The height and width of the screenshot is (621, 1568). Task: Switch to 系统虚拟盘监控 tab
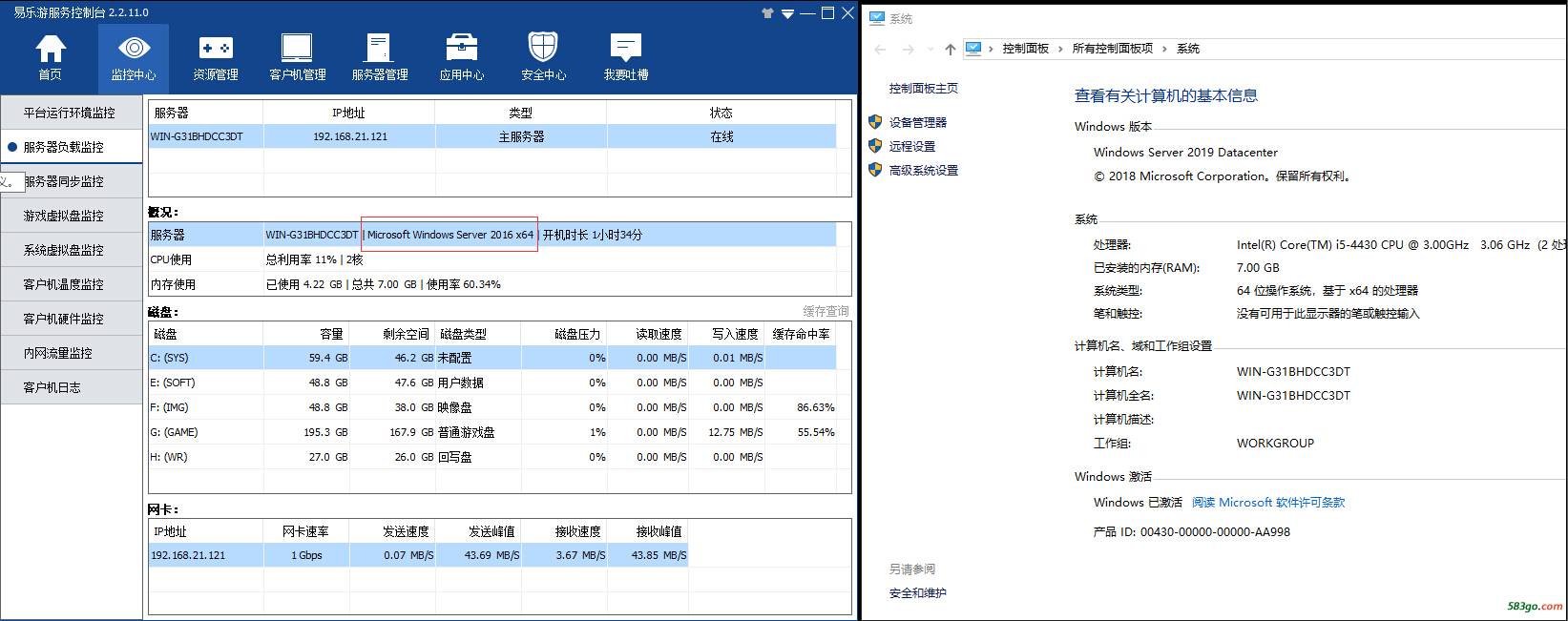click(x=72, y=250)
